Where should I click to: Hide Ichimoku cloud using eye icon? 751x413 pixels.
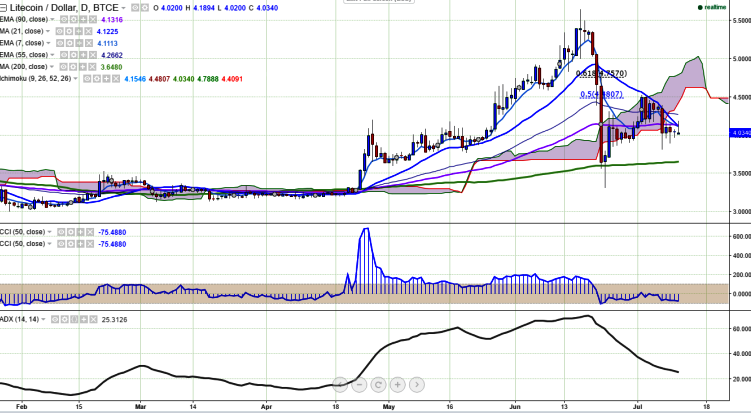[x=87, y=79]
